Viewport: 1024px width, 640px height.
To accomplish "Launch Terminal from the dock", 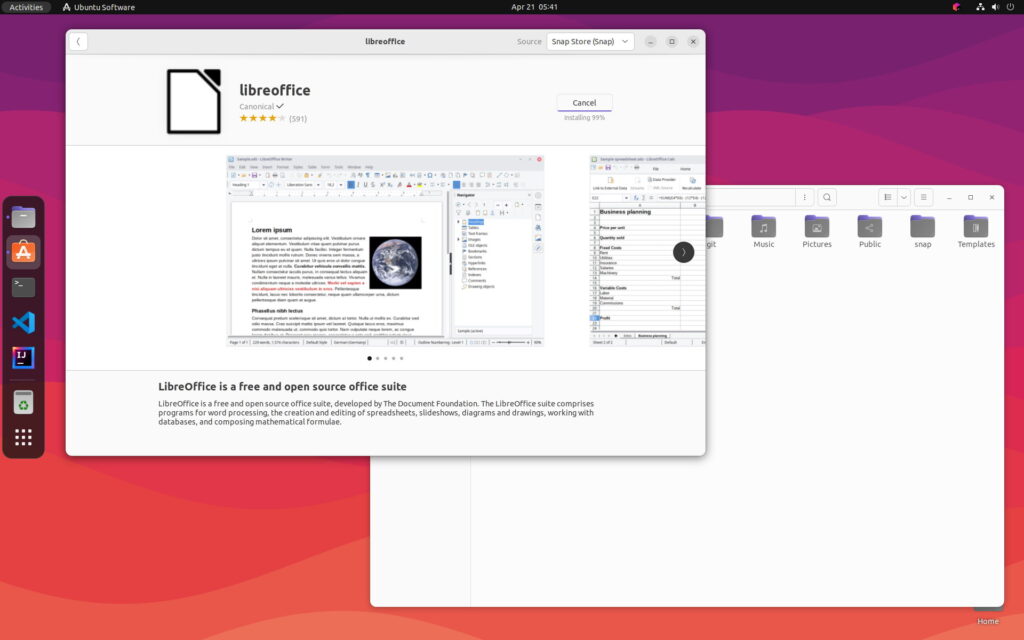I will [23, 287].
